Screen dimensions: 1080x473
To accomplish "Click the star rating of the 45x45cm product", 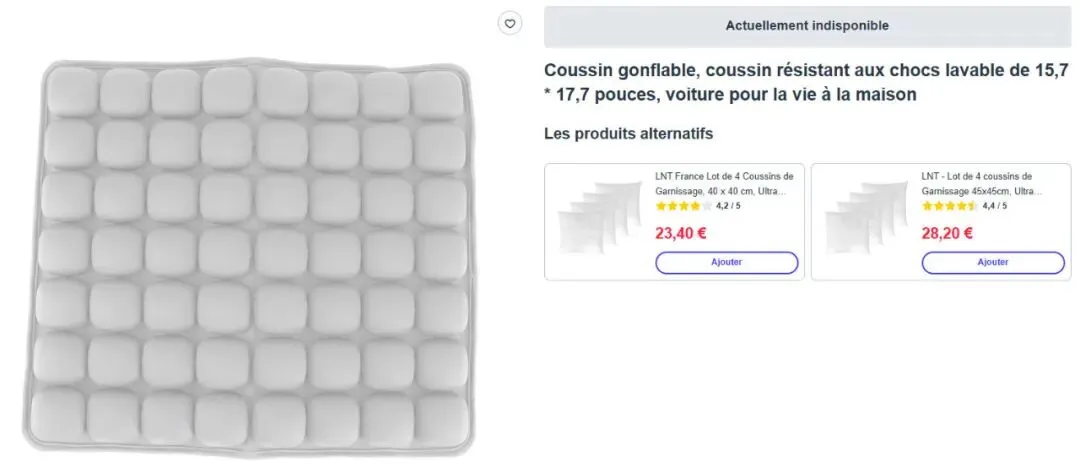I will click(x=949, y=206).
